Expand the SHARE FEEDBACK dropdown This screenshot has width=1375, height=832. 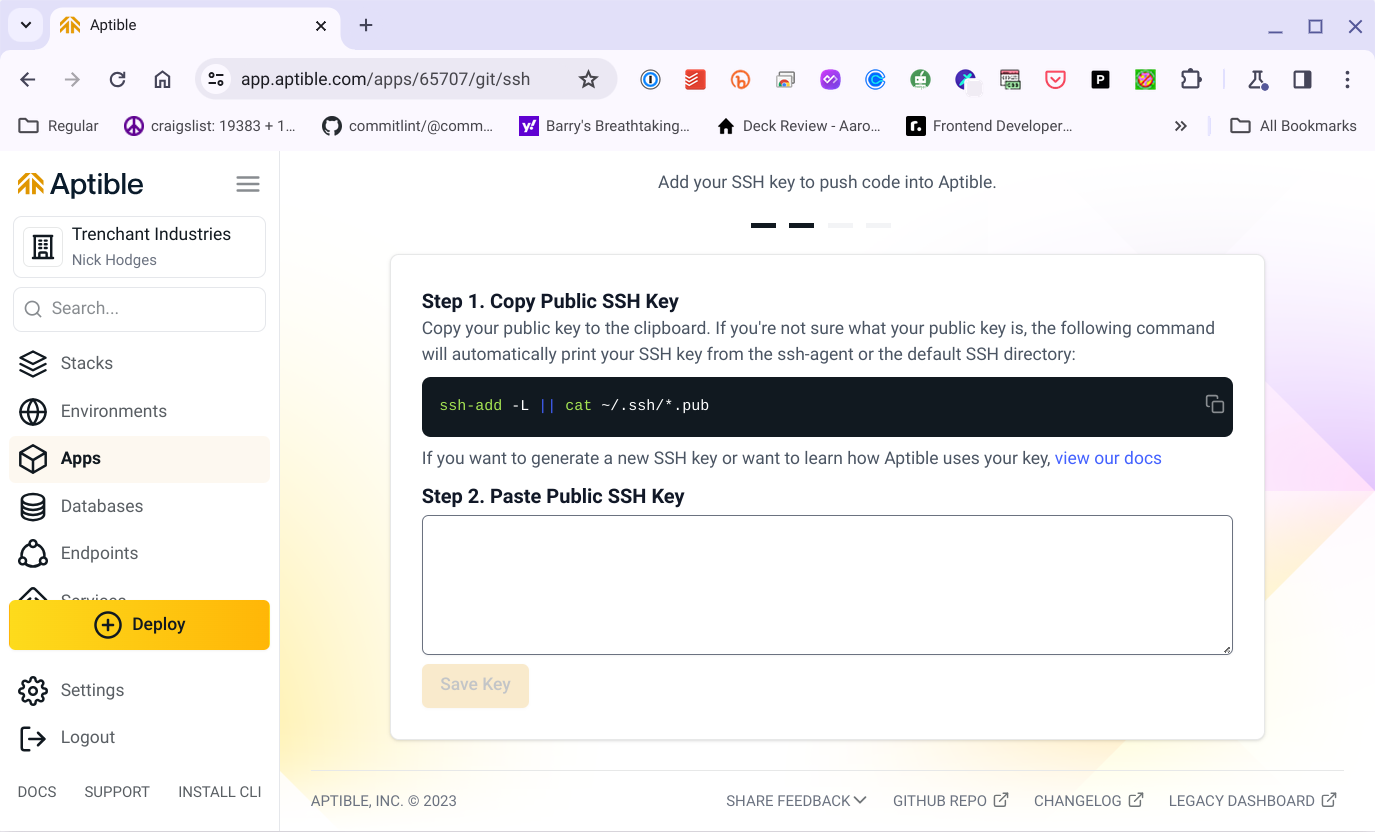coord(796,801)
